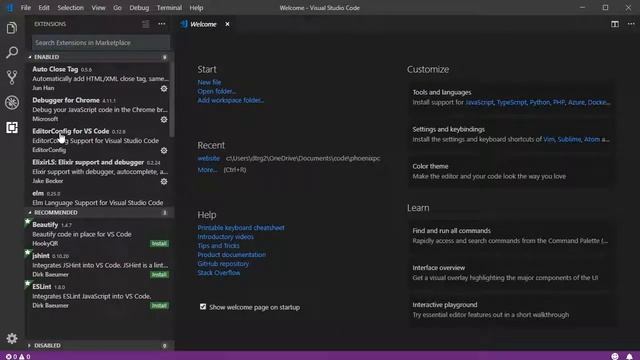Install the jshint extension
The image size is (640, 360).
pyautogui.click(x=159, y=275)
